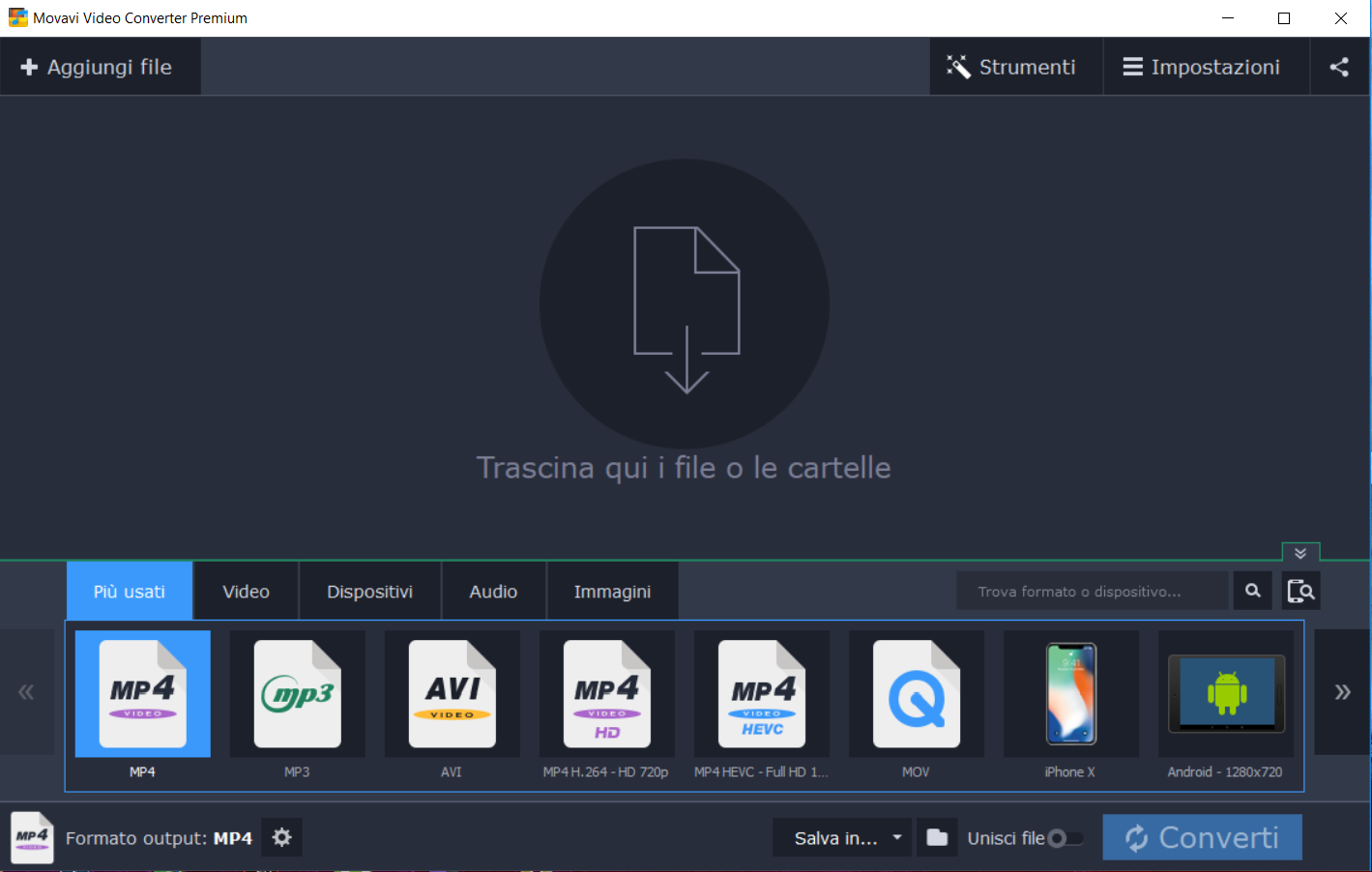Show more presets with right double arrow

[1342, 692]
